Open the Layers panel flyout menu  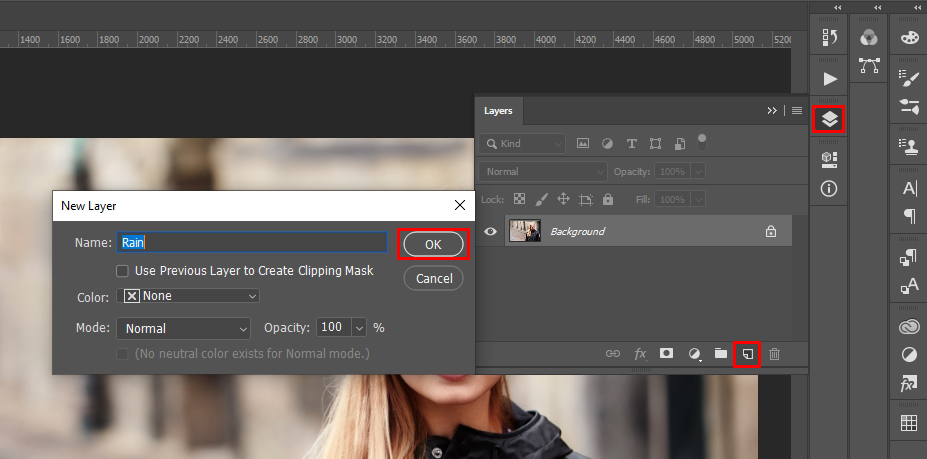tap(796, 111)
